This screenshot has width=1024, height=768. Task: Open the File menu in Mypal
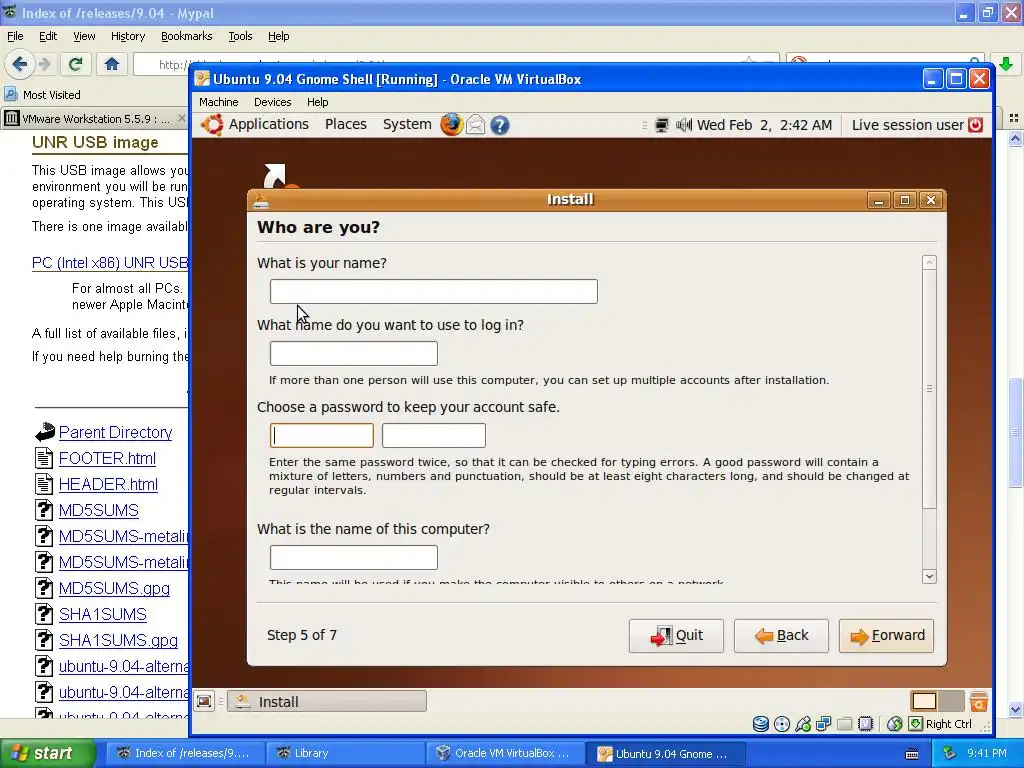pos(15,37)
